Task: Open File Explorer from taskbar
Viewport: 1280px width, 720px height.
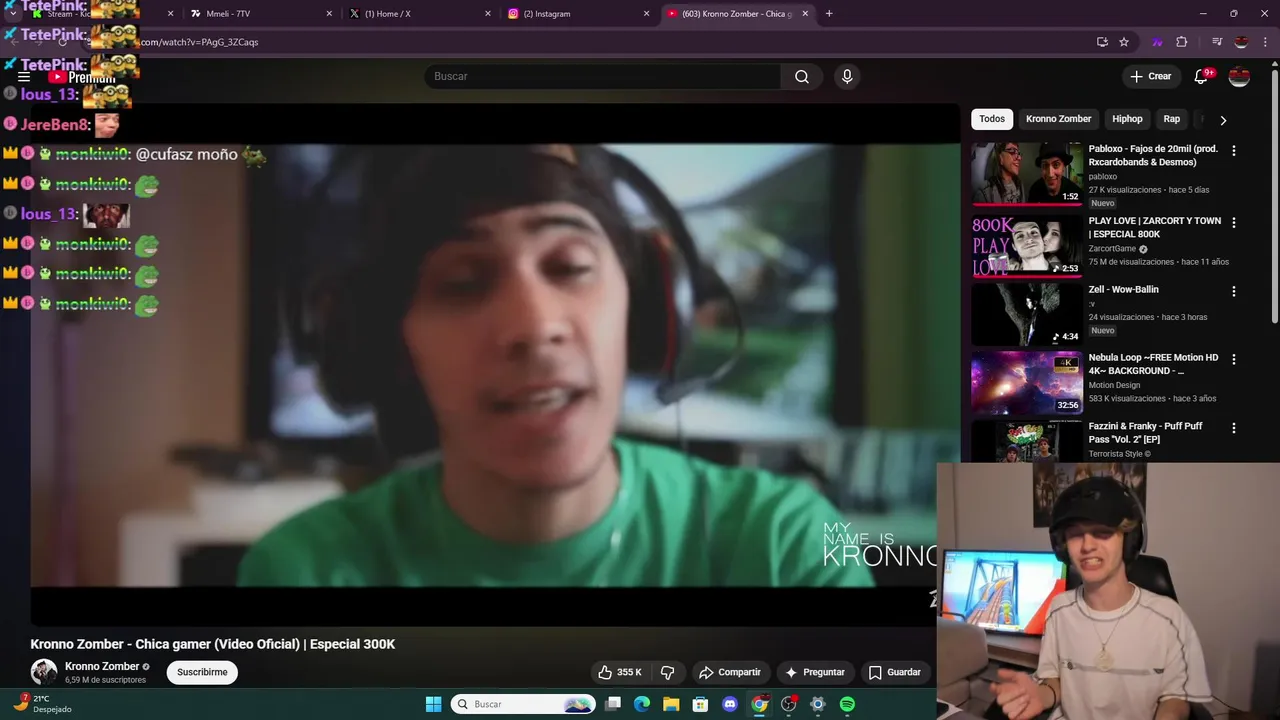Action: click(x=671, y=704)
